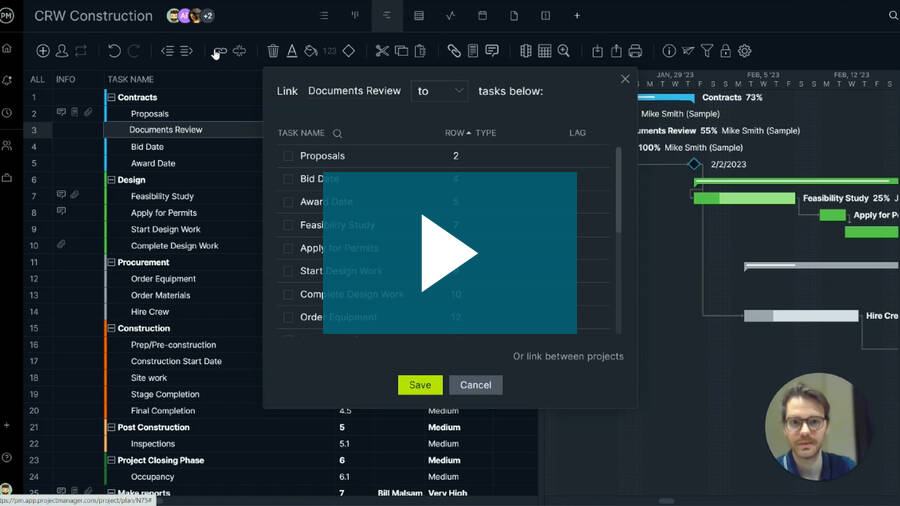This screenshot has width=900, height=506.
Task: Open the assign person icon
Action: (62, 51)
